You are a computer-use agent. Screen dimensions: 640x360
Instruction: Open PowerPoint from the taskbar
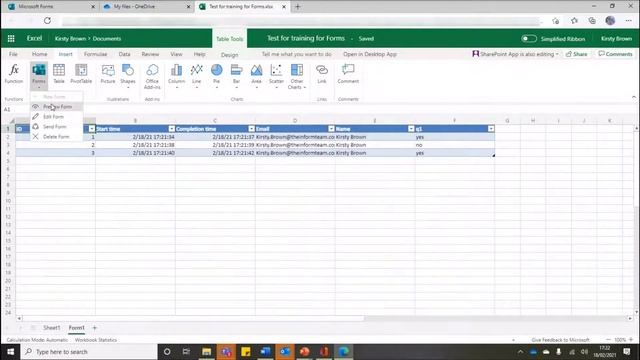pyautogui.click(x=304, y=351)
